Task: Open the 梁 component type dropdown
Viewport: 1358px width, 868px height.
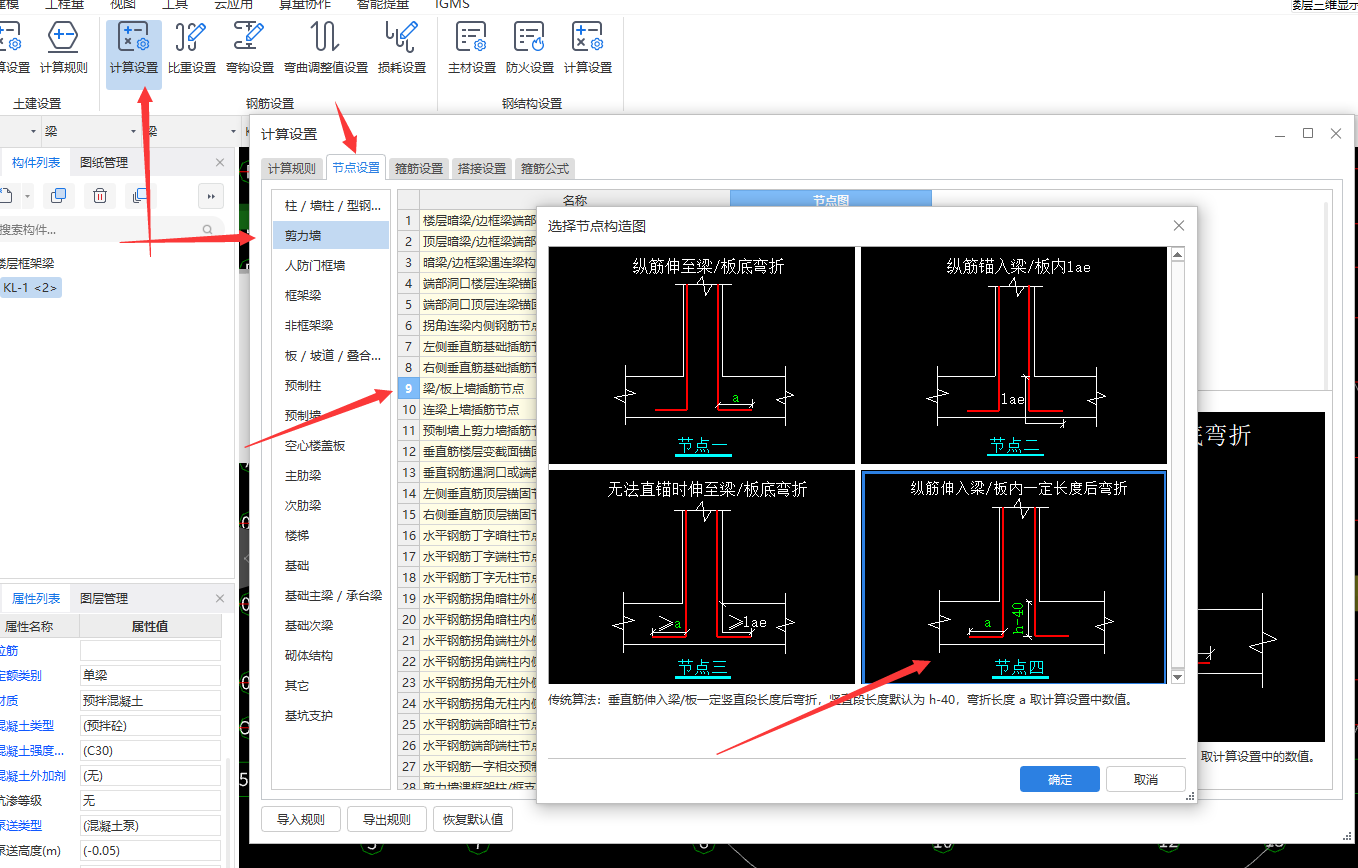Action: [133, 131]
